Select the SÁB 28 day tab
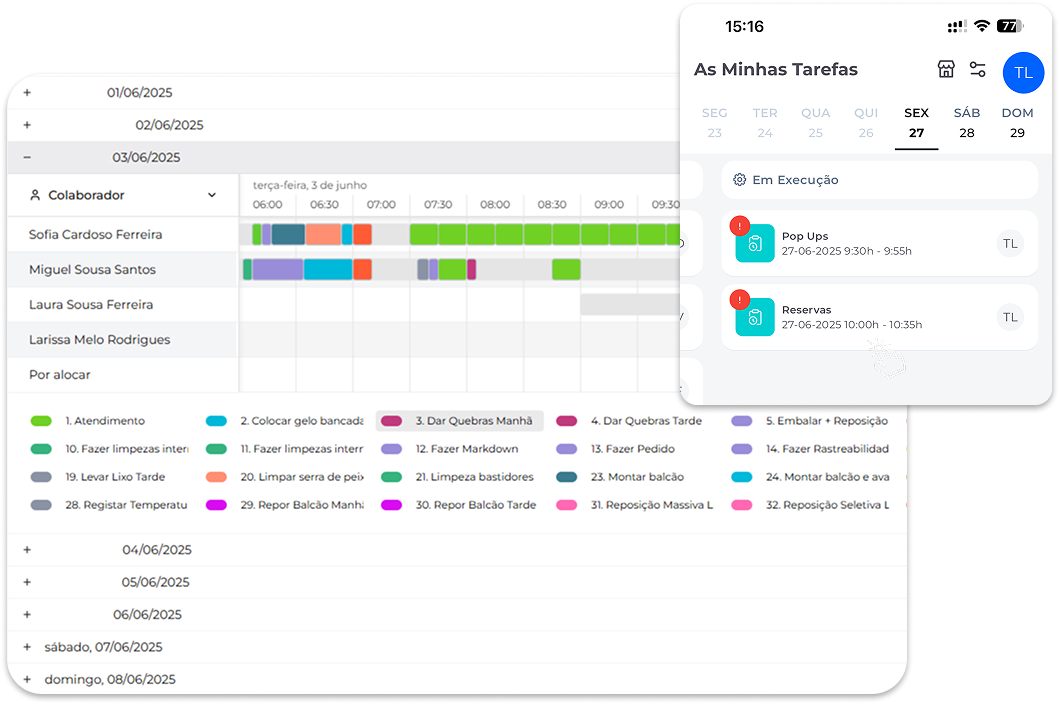The image size is (1060, 704). [967, 123]
